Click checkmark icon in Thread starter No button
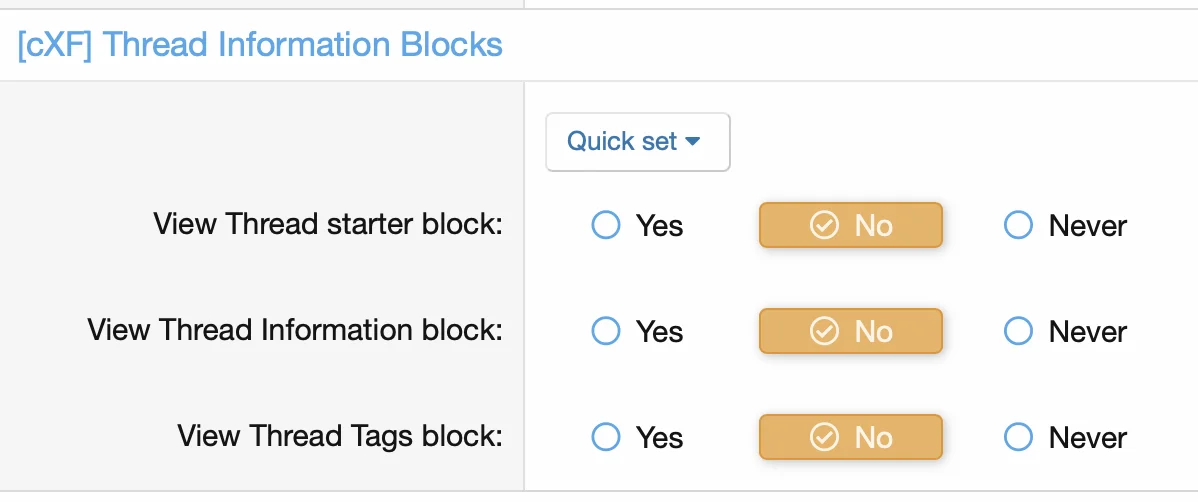The image size is (1198, 502). pyautogui.click(x=823, y=226)
